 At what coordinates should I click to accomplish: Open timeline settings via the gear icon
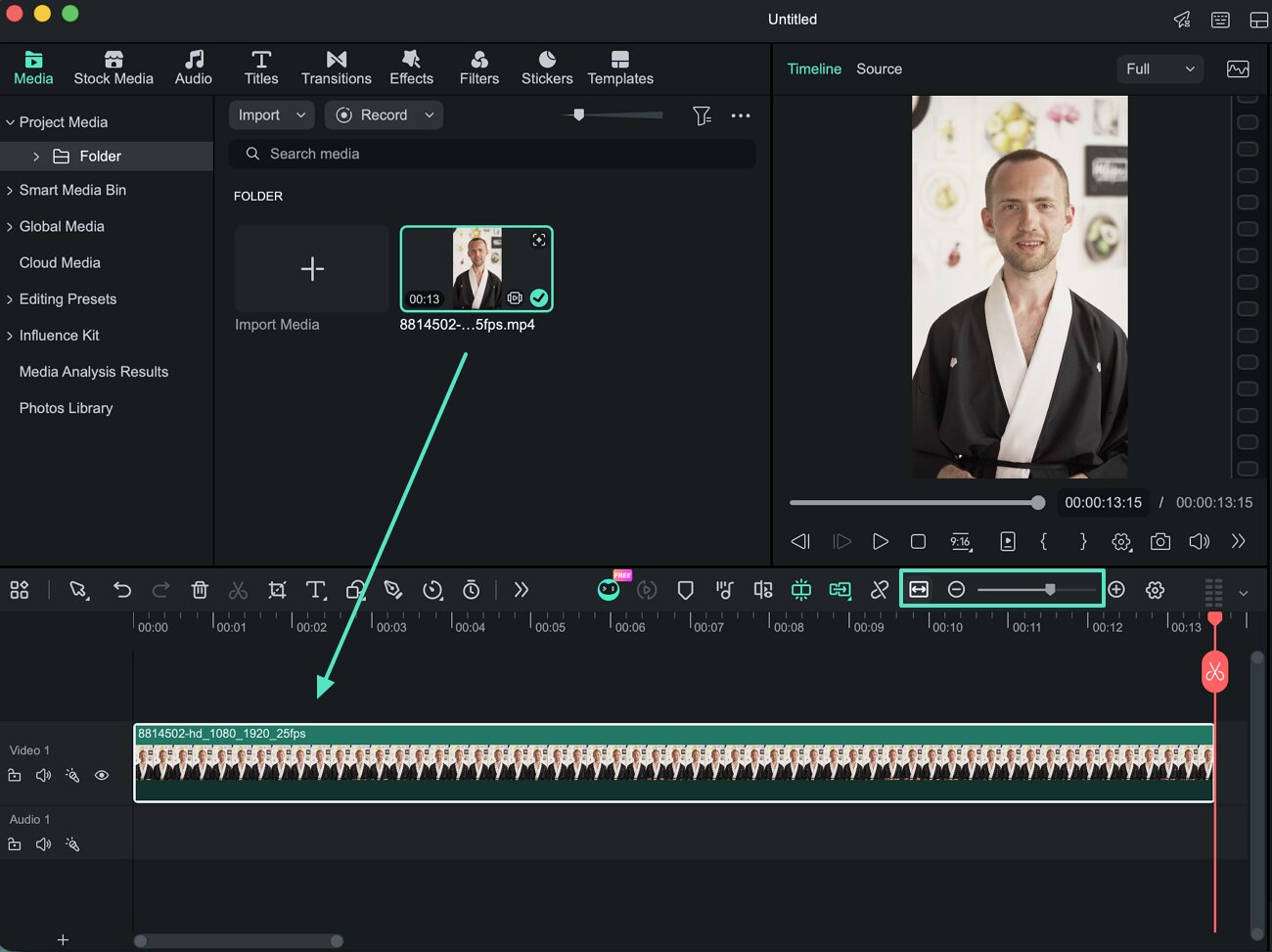point(1156,590)
